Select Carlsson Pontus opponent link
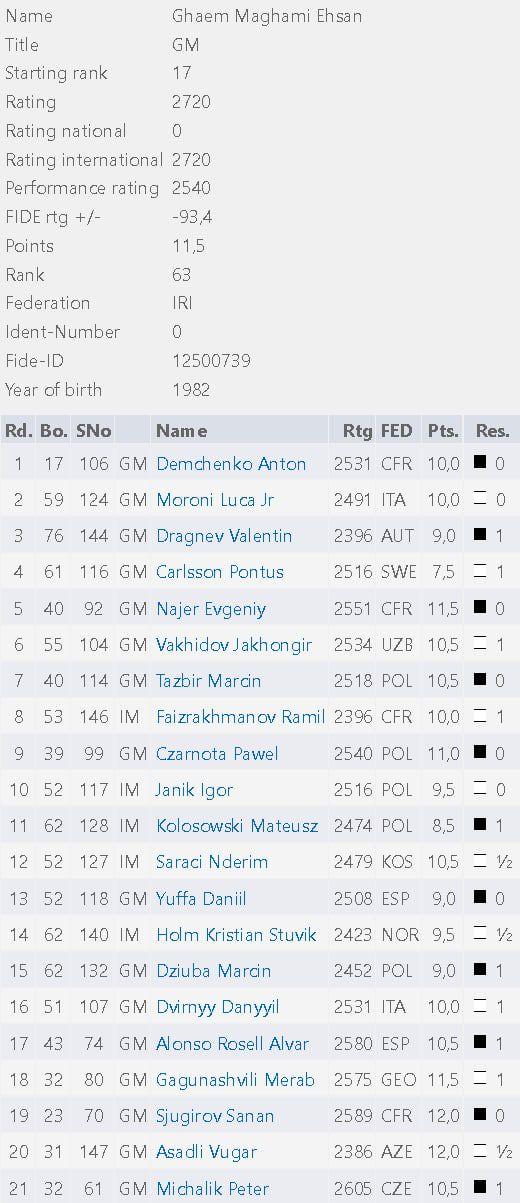This screenshot has width=520, height=1203. (x=220, y=572)
